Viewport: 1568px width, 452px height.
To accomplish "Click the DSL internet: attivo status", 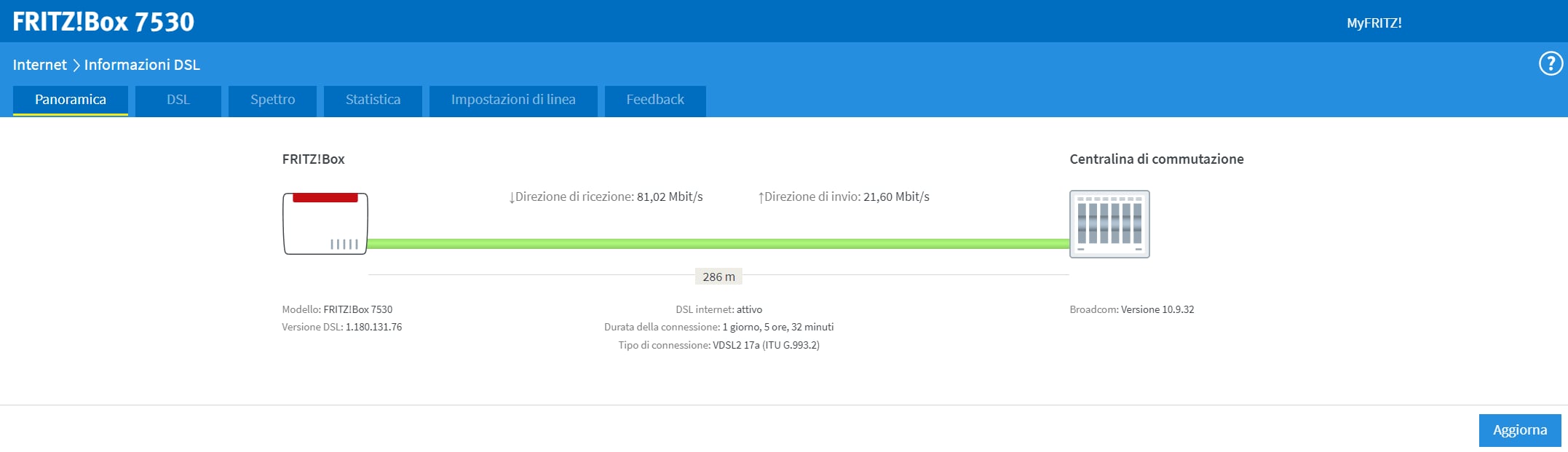I will pyautogui.click(x=719, y=309).
